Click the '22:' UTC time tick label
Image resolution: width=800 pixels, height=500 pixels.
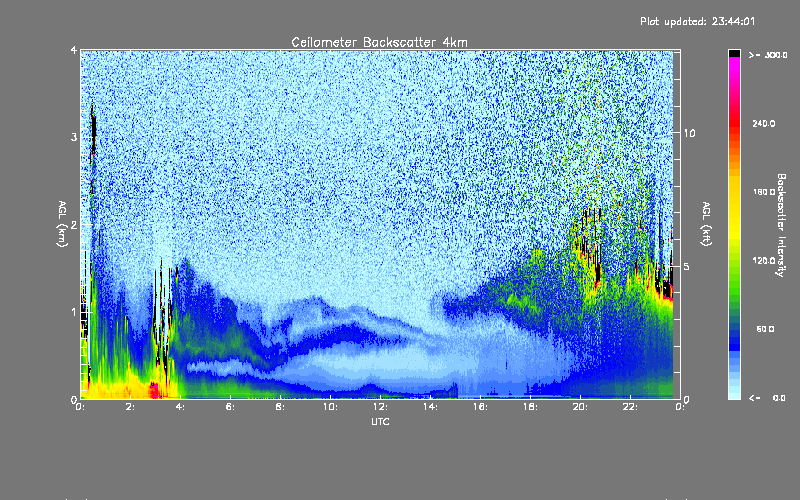pos(631,407)
